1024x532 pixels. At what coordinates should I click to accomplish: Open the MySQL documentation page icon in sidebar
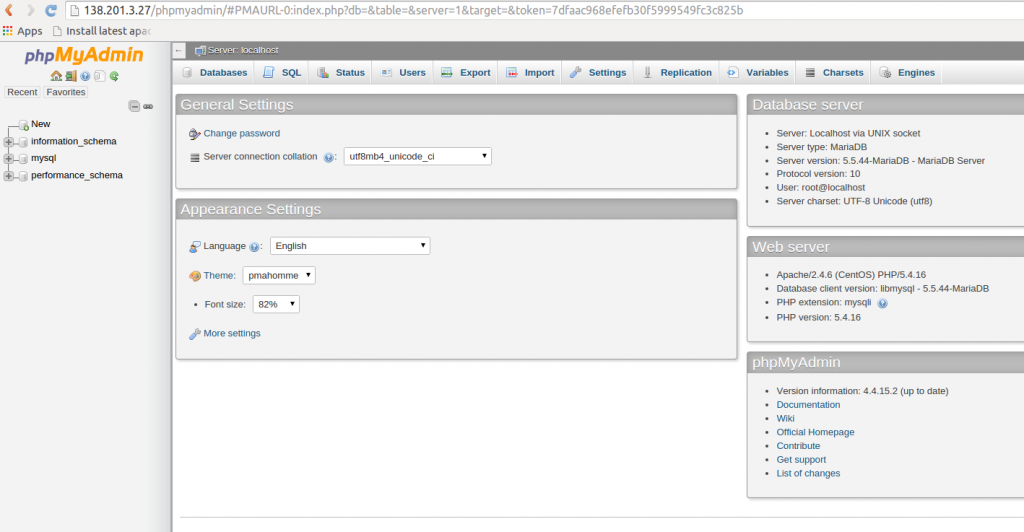99,76
